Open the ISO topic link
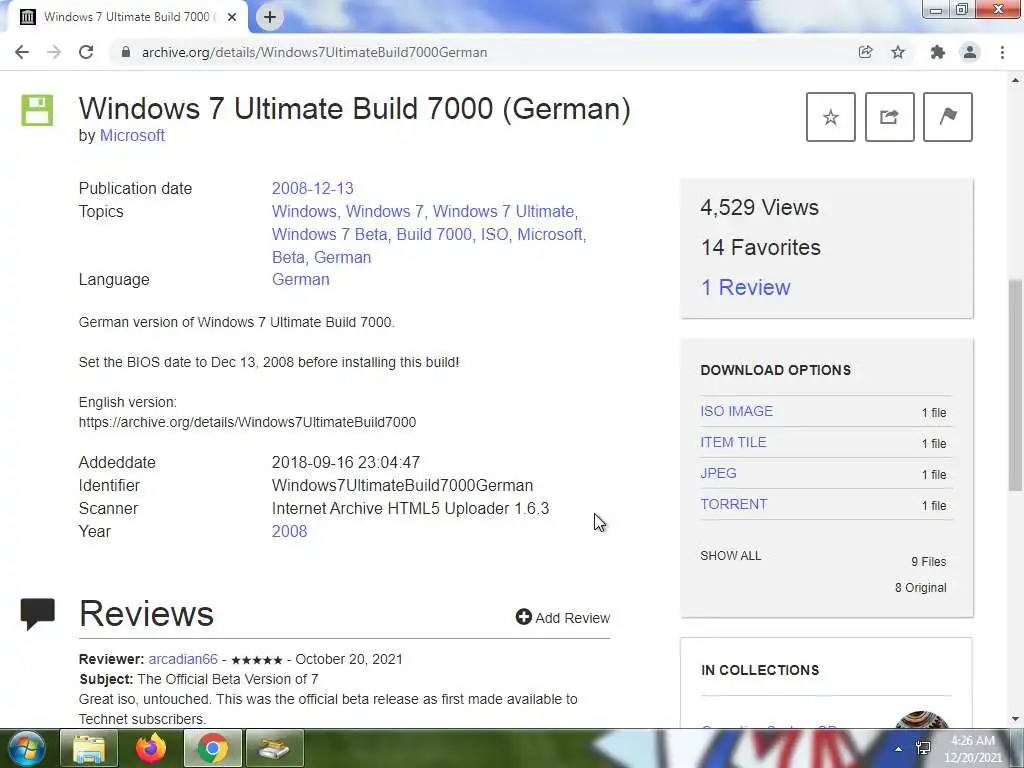This screenshot has height=768, width=1024. [x=494, y=234]
